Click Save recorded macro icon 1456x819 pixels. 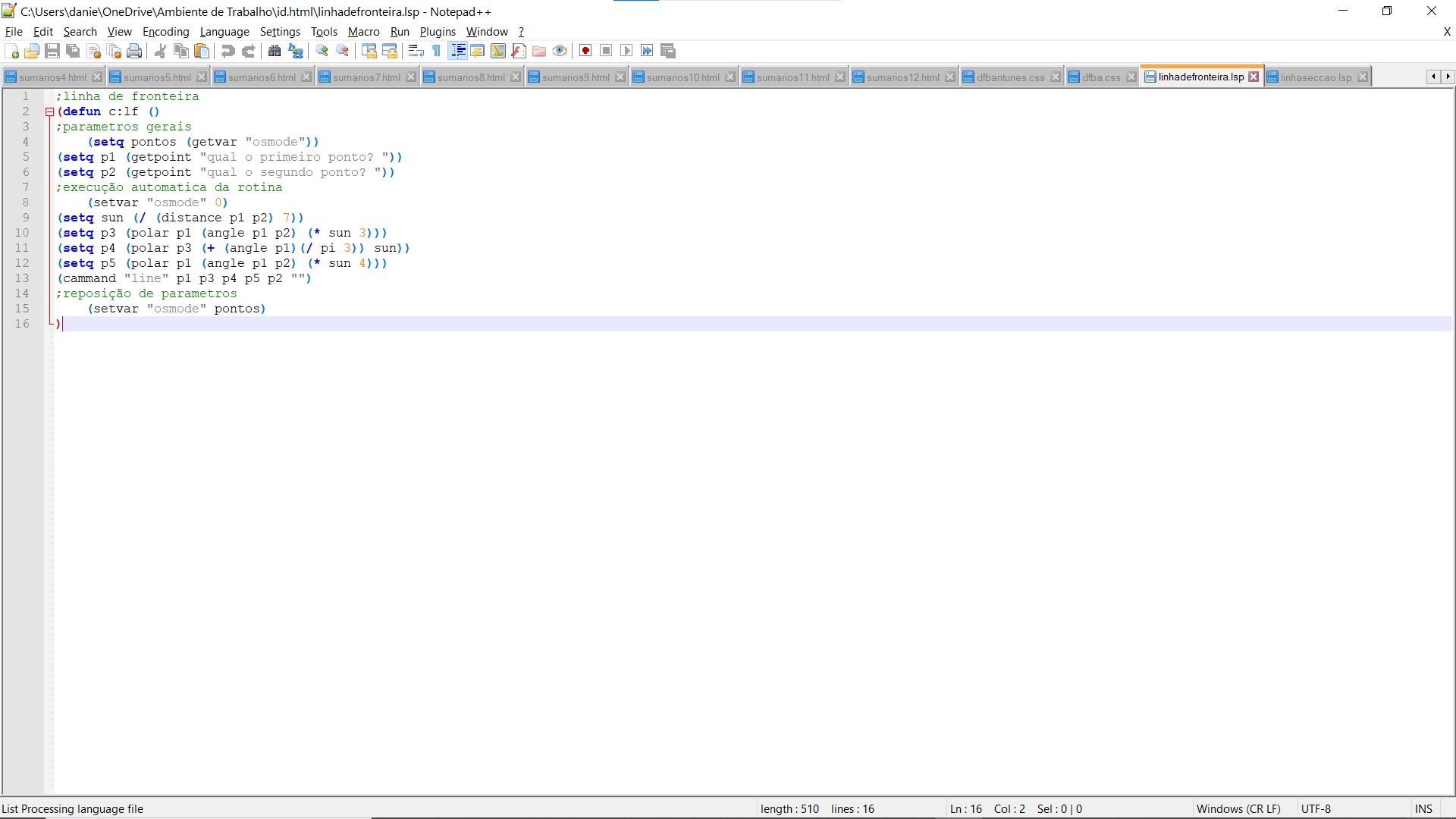pos(668,51)
